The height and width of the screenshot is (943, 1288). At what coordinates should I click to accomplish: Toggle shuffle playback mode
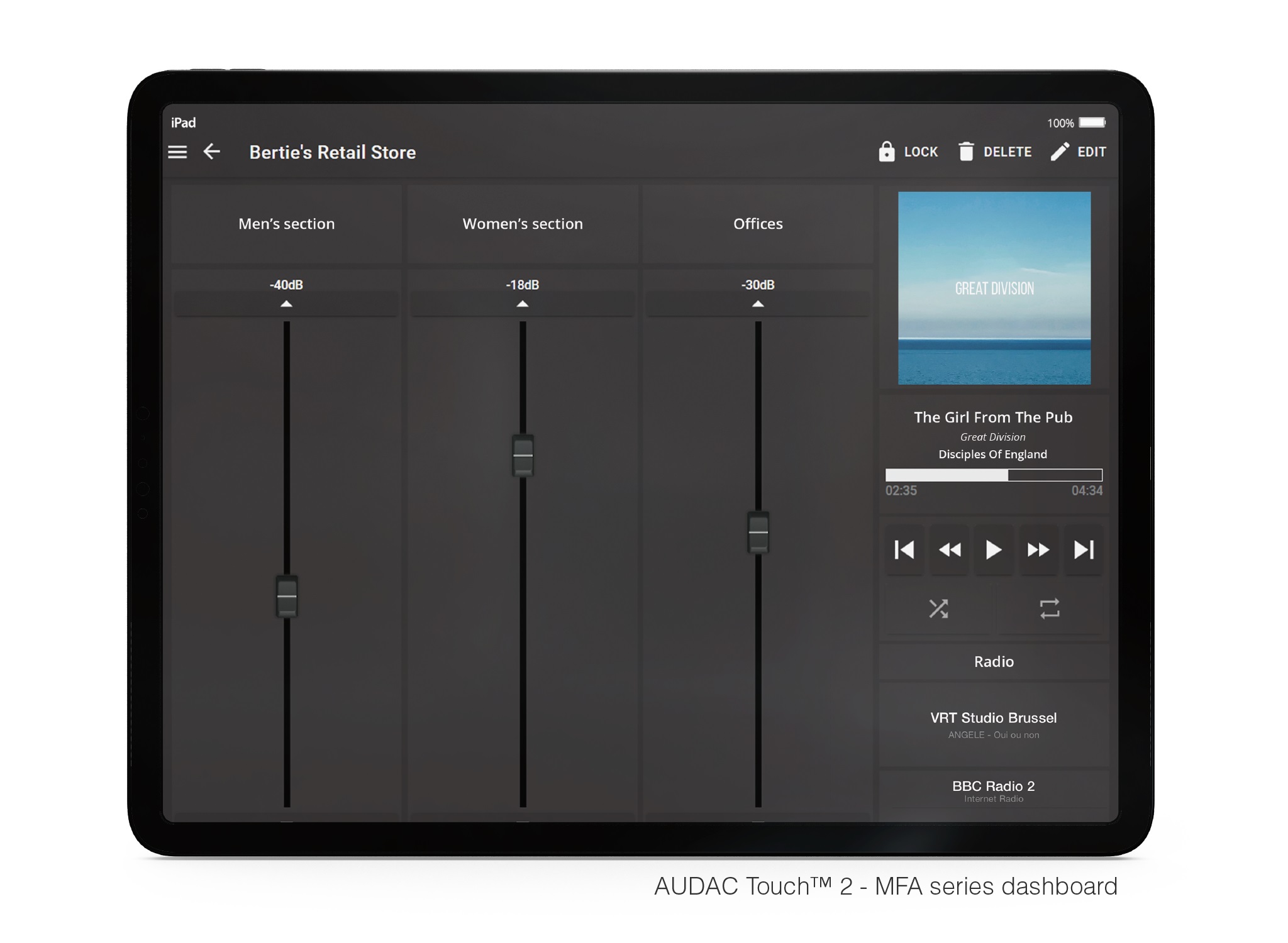[x=938, y=609]
